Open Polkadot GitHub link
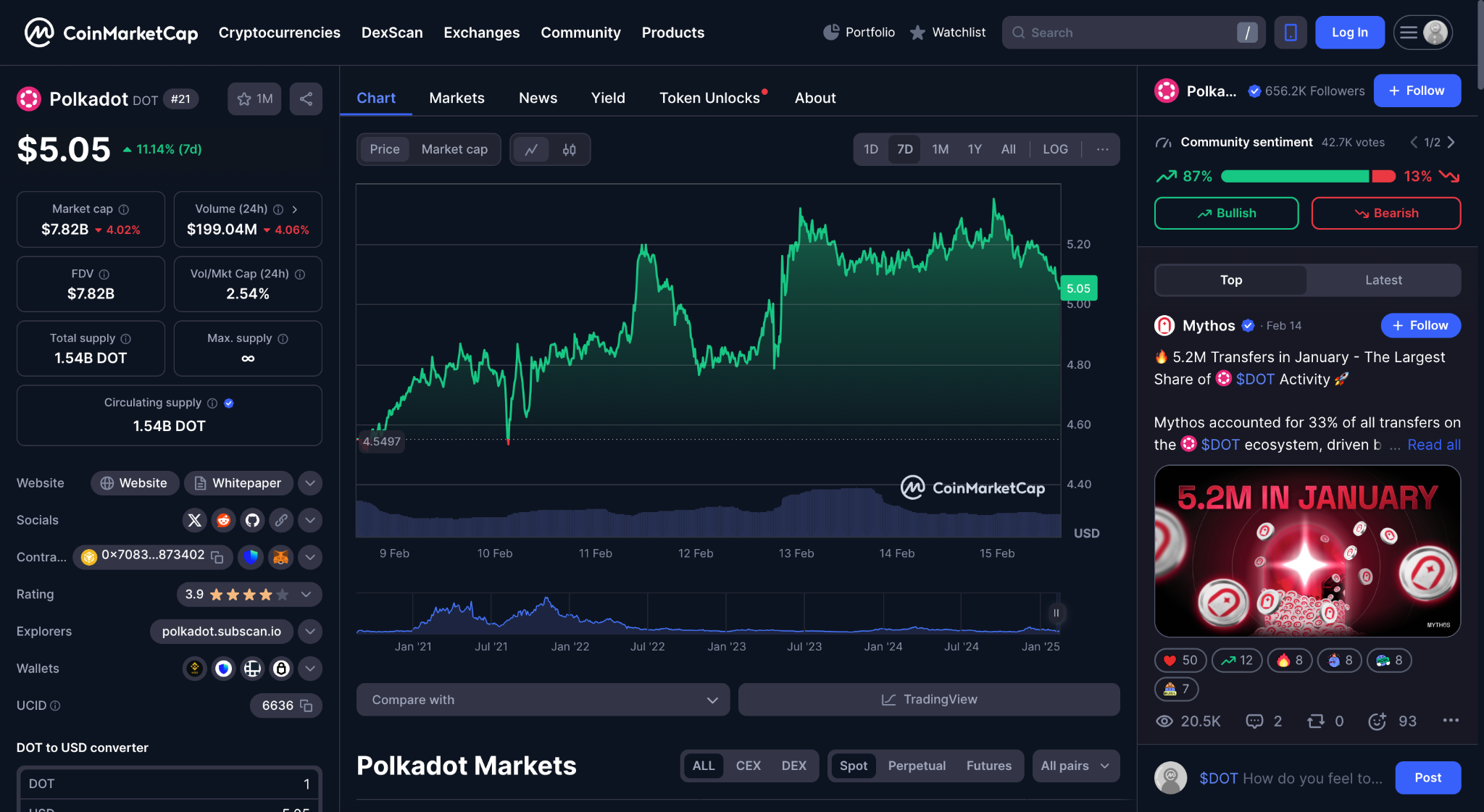This screenshot has height=812, width=1484. pyautogui.click(x=252, y=520)
